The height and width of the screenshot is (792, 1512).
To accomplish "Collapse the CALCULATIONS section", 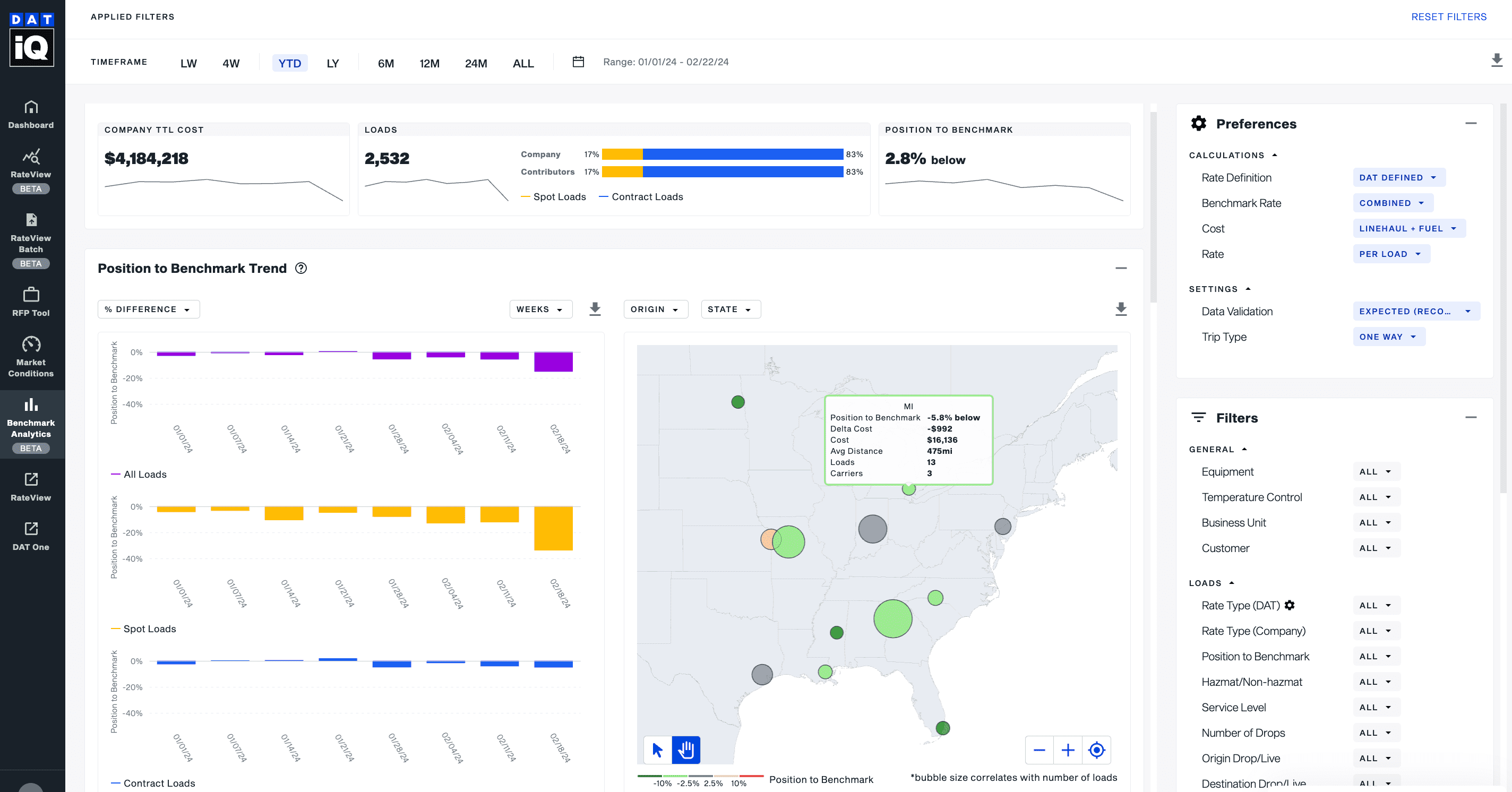I will coord(1233,156).
